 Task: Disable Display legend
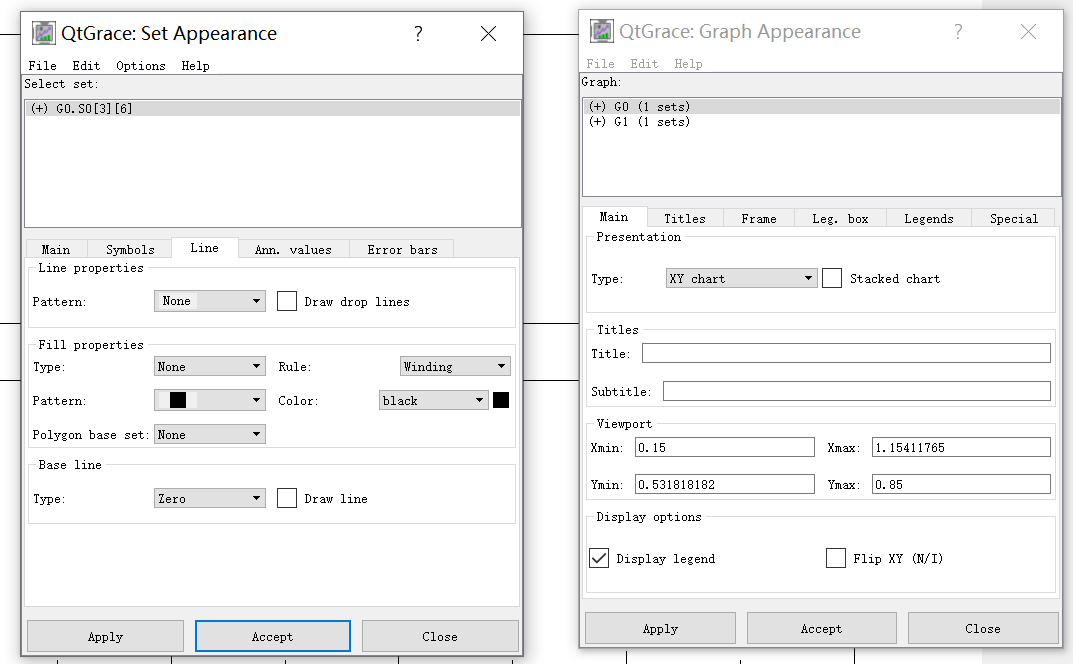(598, 558)
